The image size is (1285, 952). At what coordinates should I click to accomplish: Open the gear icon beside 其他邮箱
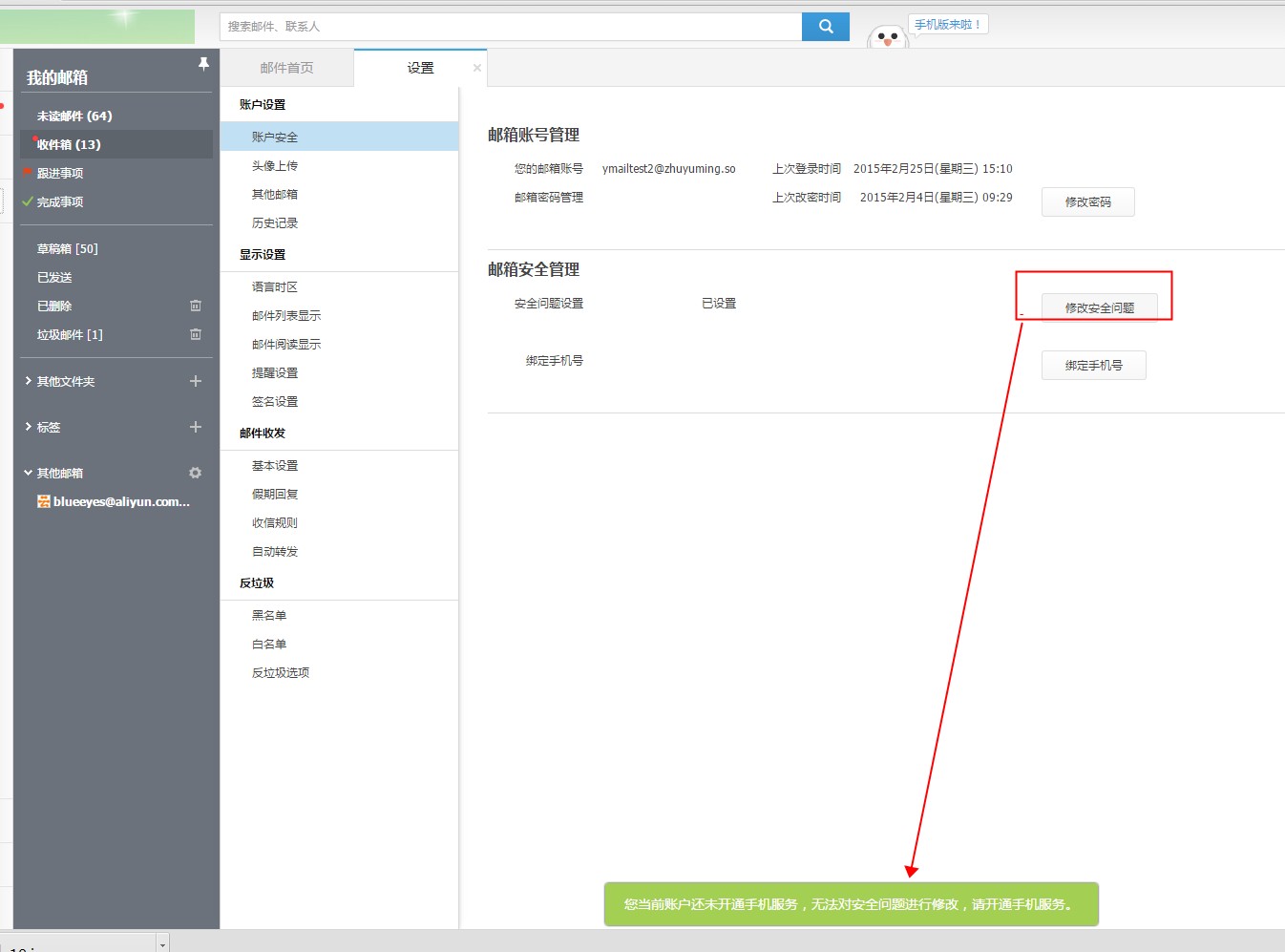pyautogui.click(x=196, y=472)
